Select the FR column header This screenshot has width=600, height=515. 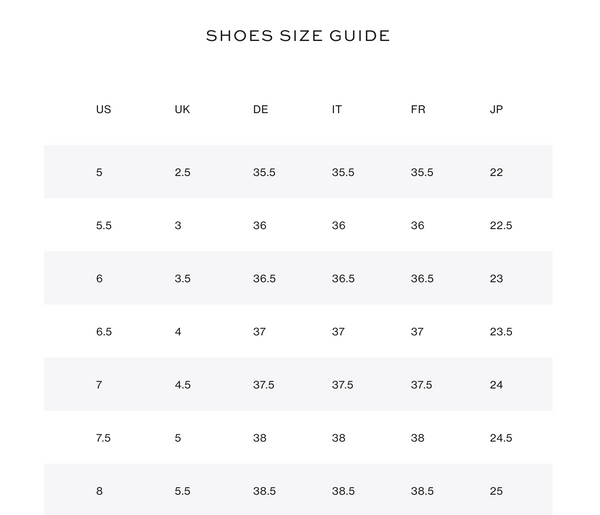click(x=418, y=109)
